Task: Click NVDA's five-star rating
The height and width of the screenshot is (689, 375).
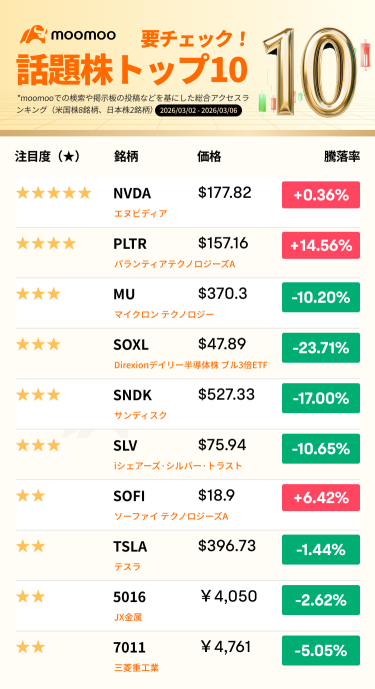Action: [x=53, y=193]
